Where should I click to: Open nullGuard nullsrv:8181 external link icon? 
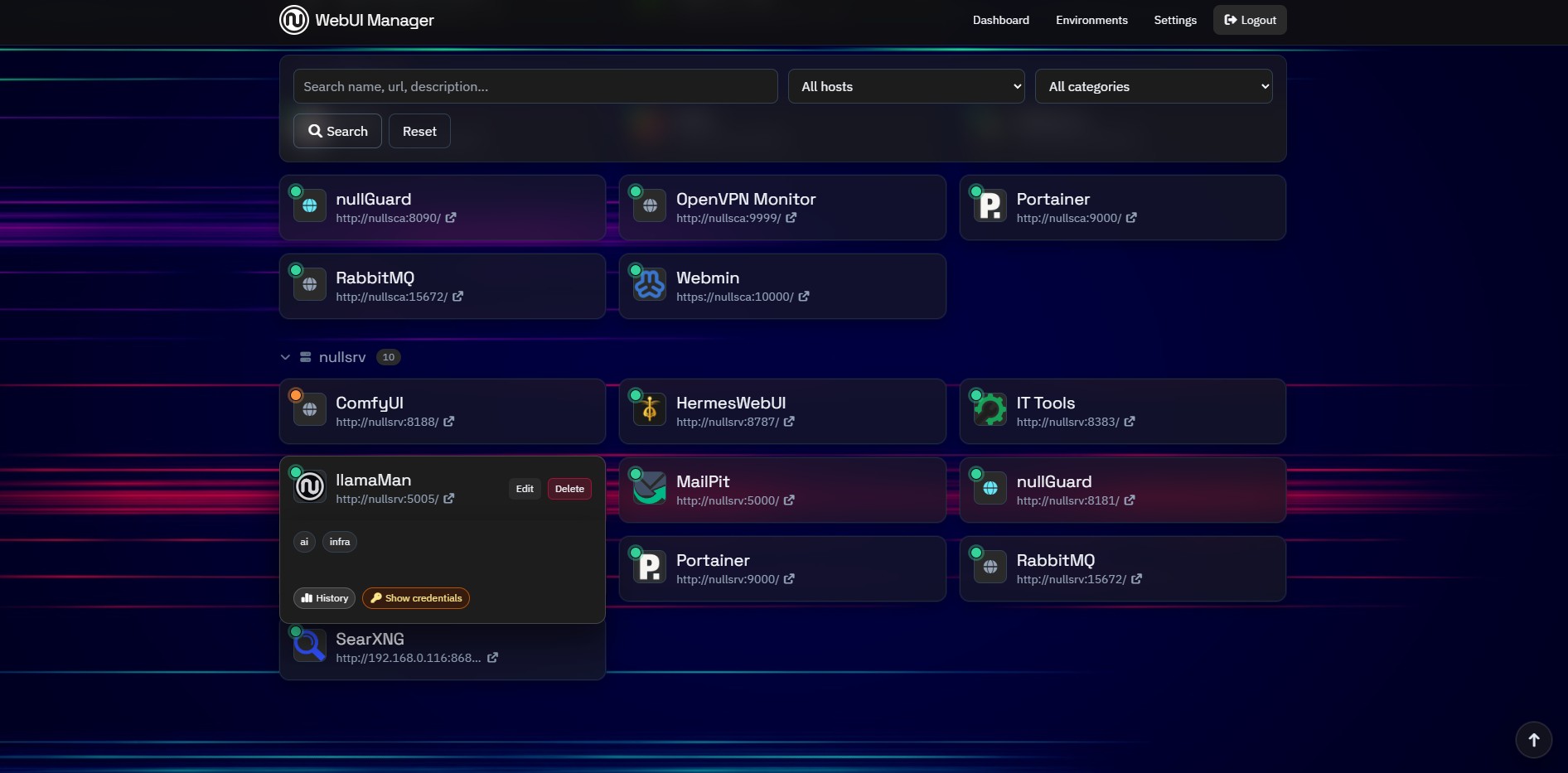(1130, 500)
